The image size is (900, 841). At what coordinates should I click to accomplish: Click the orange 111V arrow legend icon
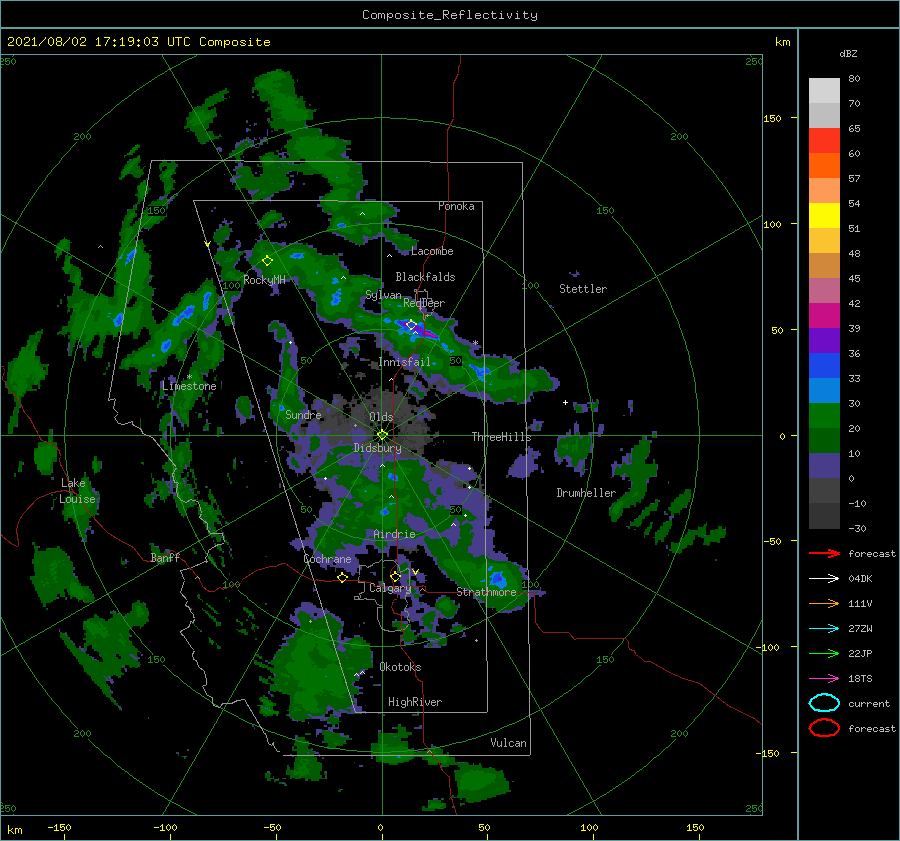coord(824,603)
